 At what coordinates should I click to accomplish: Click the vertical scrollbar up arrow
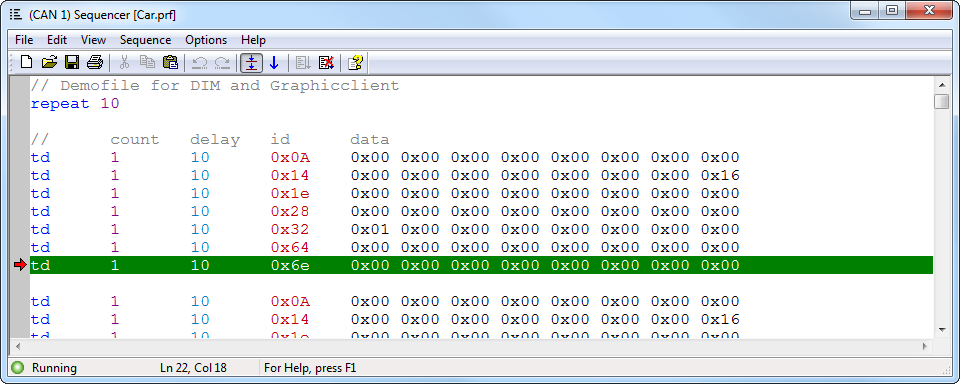pos(942,85)
